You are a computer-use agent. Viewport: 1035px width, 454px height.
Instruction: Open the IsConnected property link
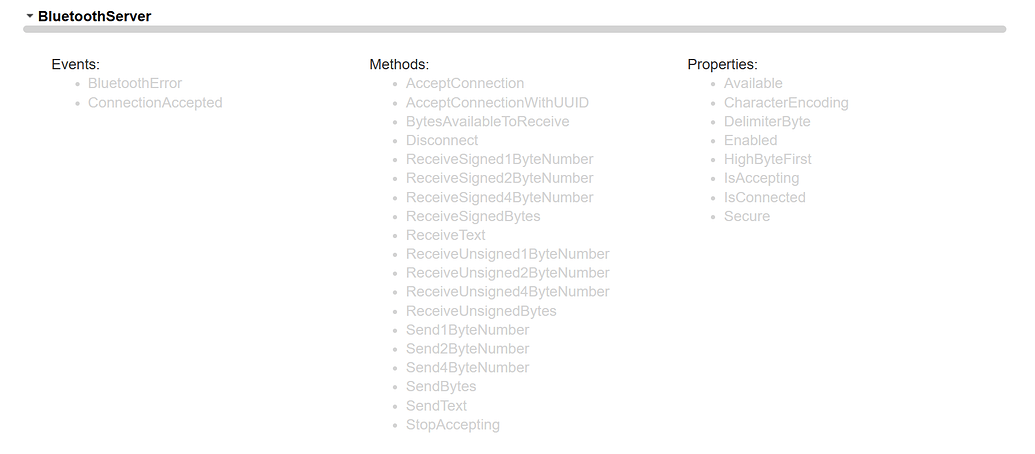click(765, 198)
